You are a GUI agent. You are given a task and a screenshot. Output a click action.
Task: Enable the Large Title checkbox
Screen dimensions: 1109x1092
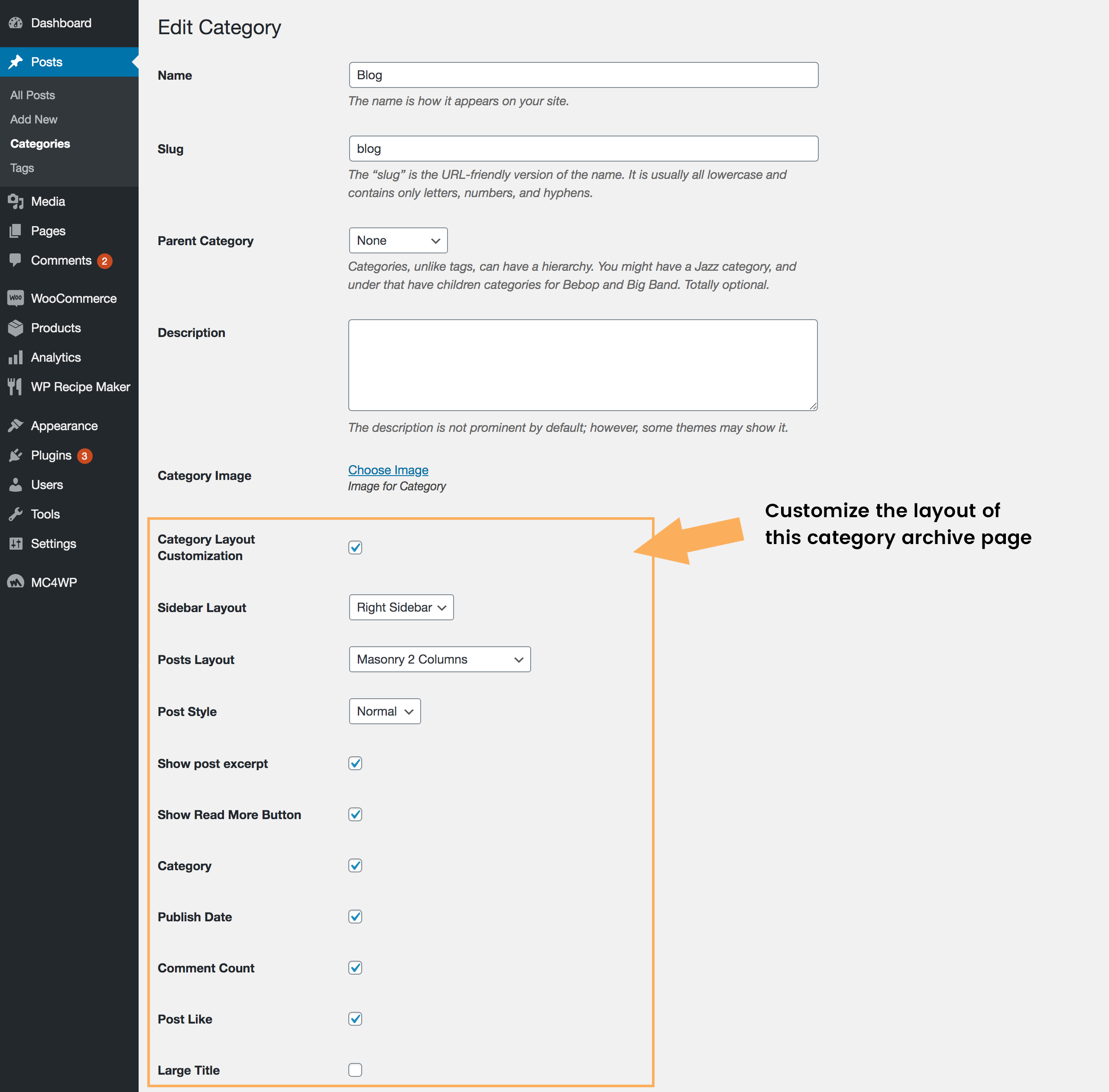(355, 1069)
